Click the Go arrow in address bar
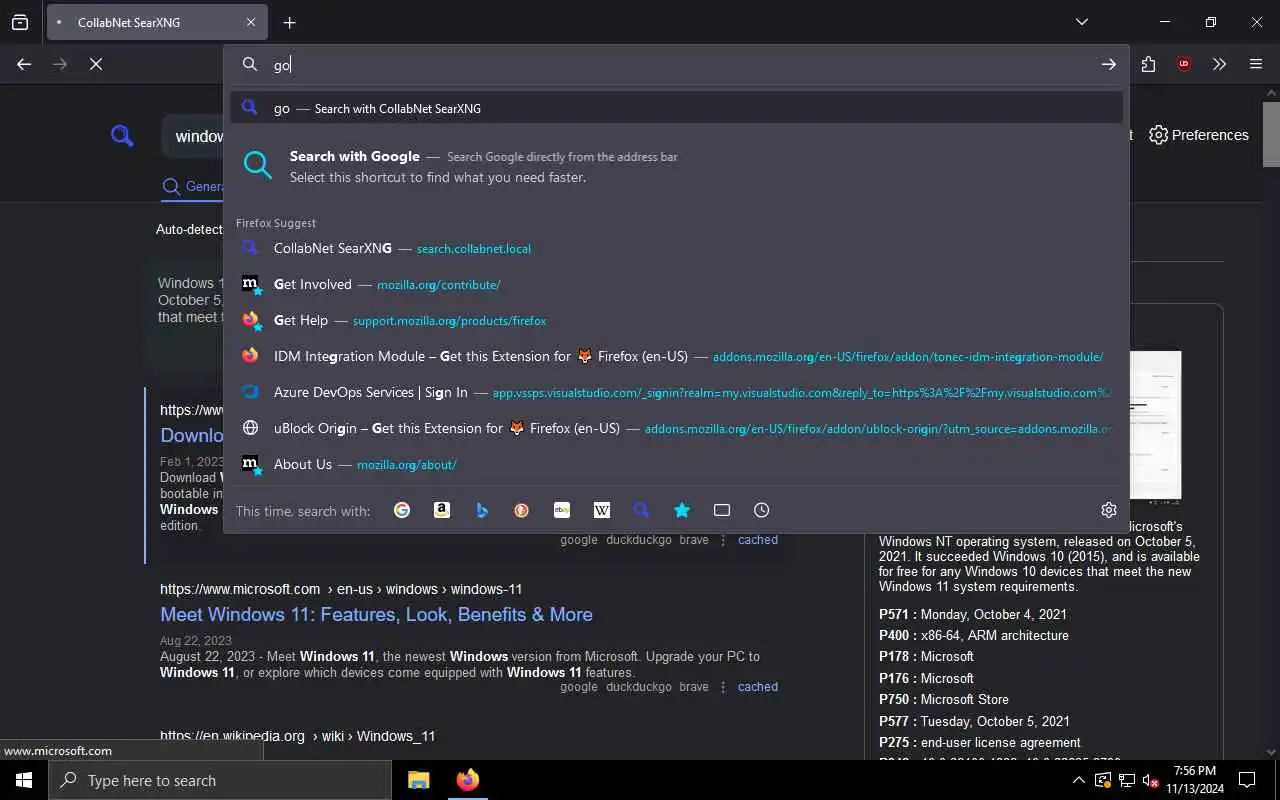This screenshot has height=800, width=1280. coord(1109,64)
